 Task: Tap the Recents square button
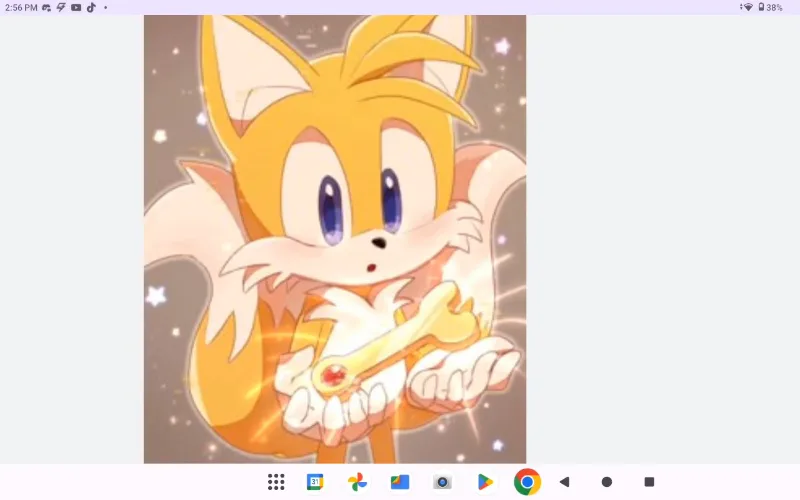coord(649,482)
